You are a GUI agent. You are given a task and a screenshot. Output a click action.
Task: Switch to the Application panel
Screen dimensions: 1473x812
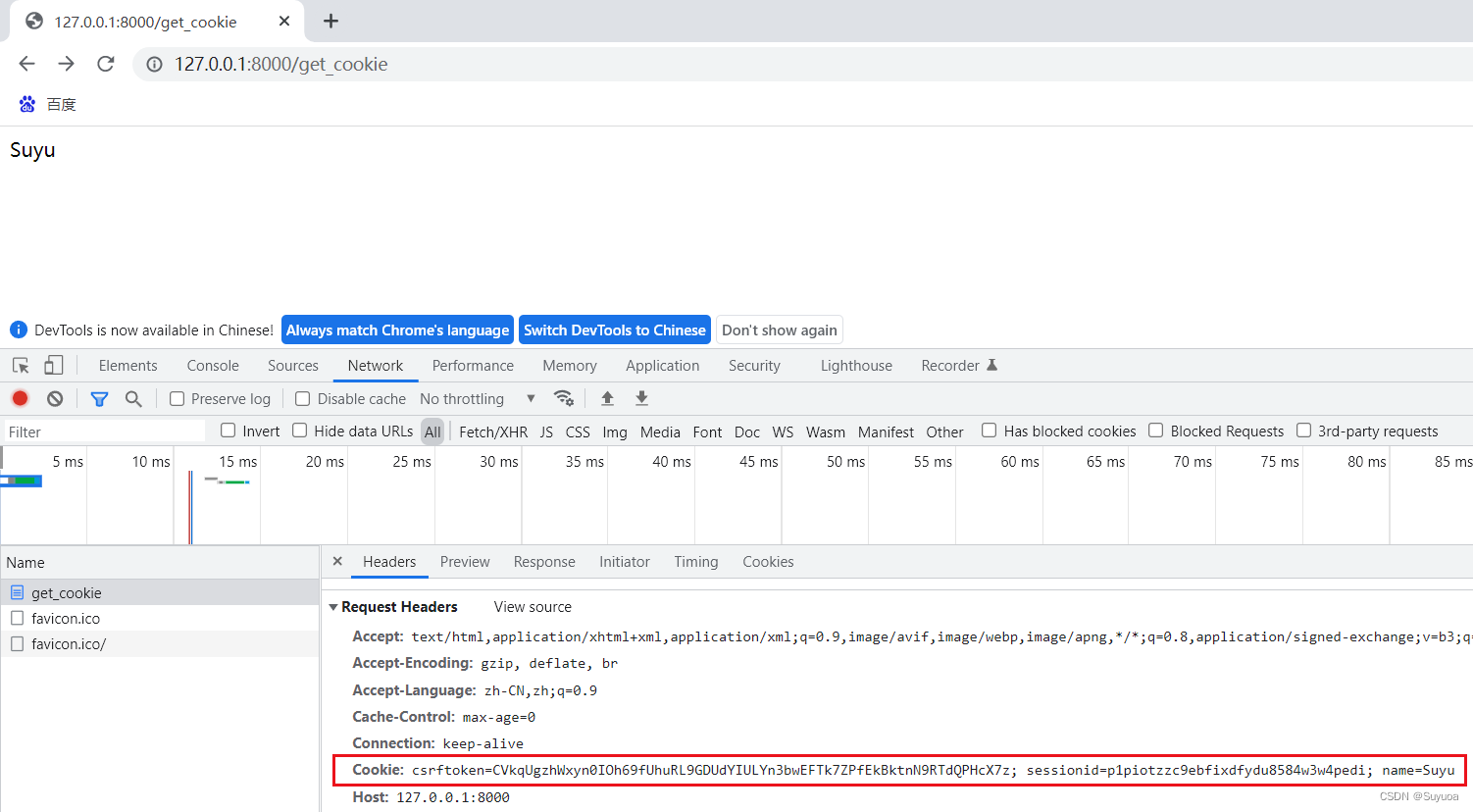(662, 365)
